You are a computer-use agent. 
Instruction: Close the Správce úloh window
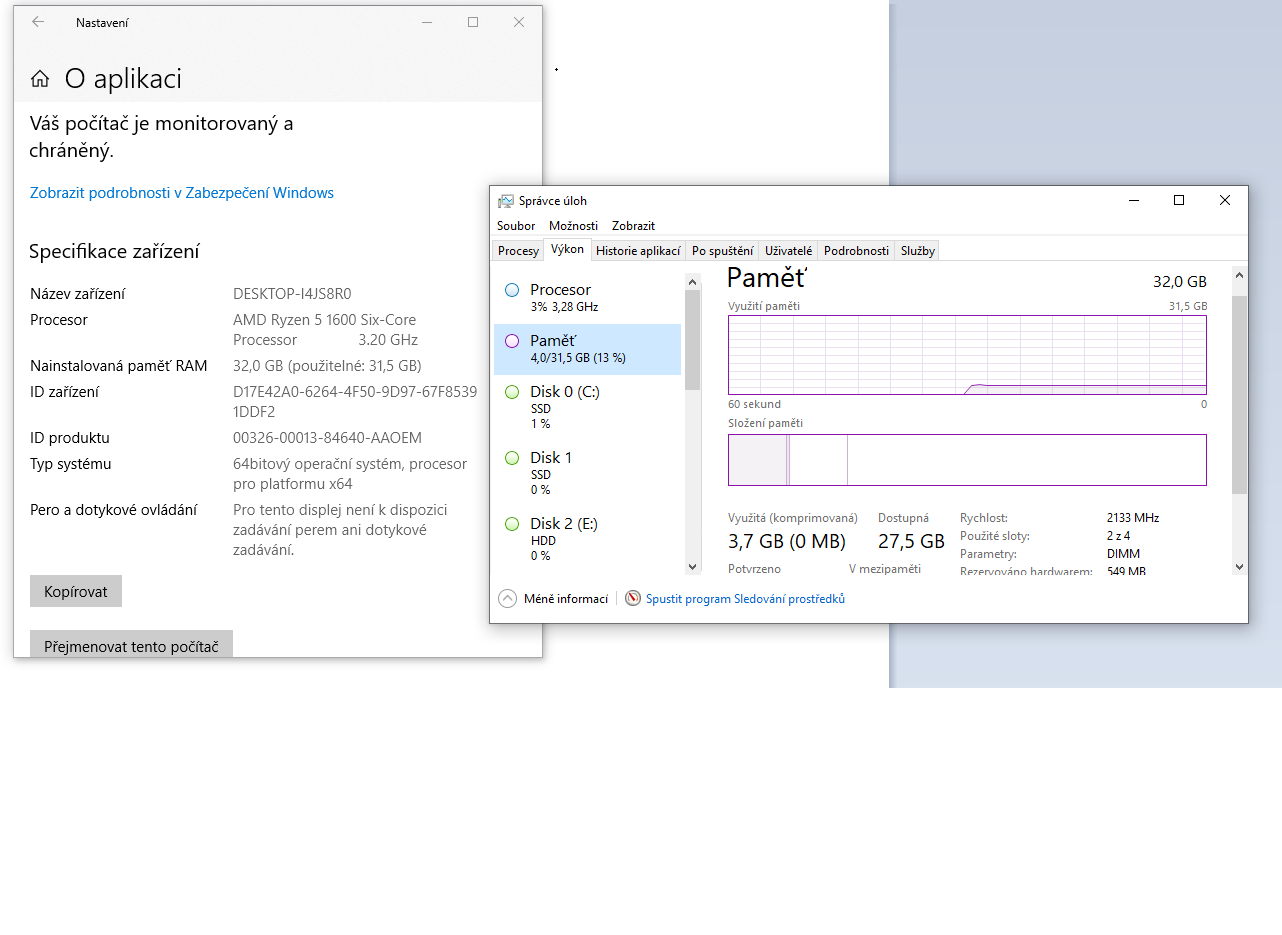pos(1225,201)
